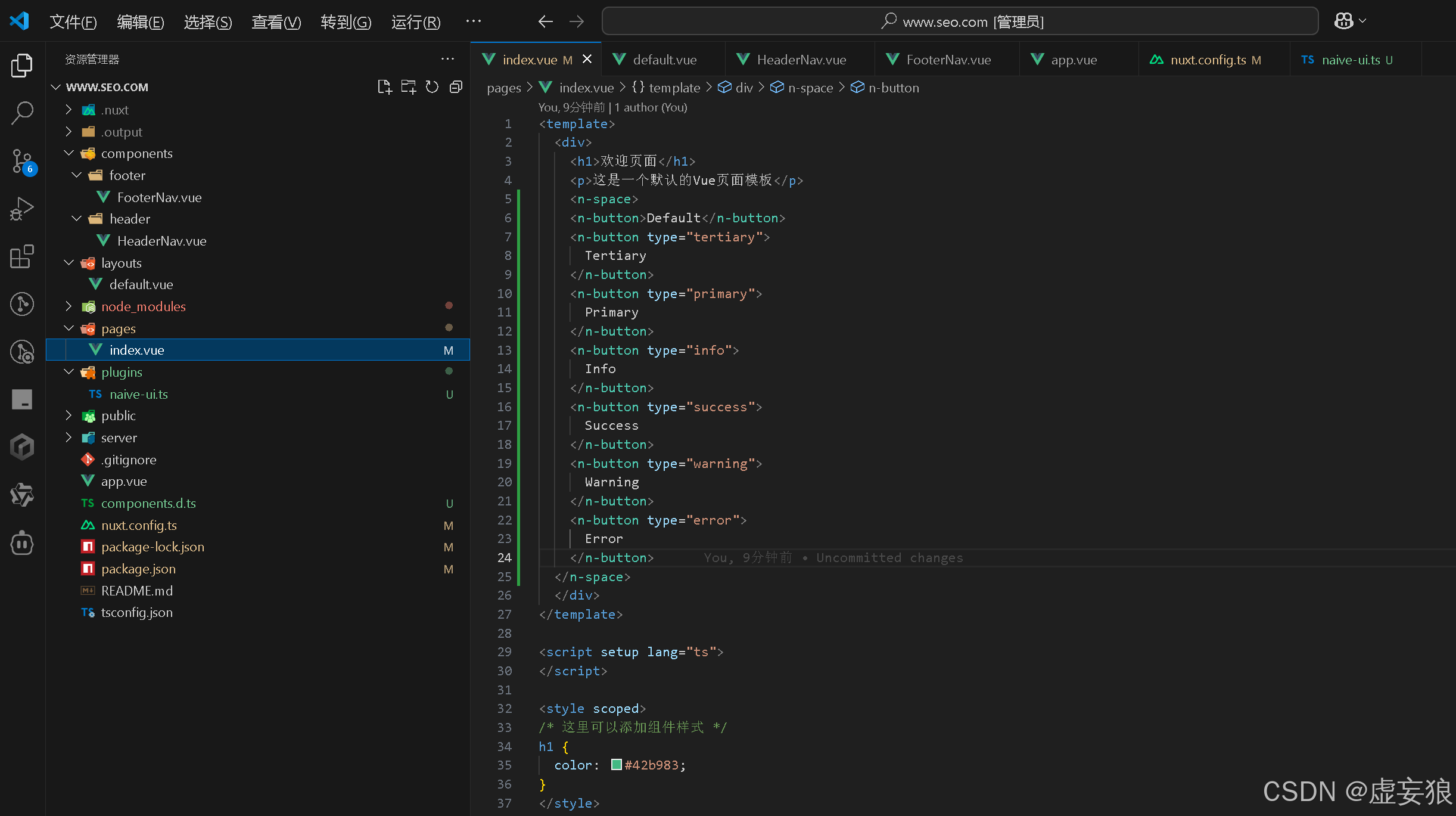Open Source Control view with badge 6
Image resolution: width=1456 pixels, height=816 pixels.
click(x=22, y=161)
